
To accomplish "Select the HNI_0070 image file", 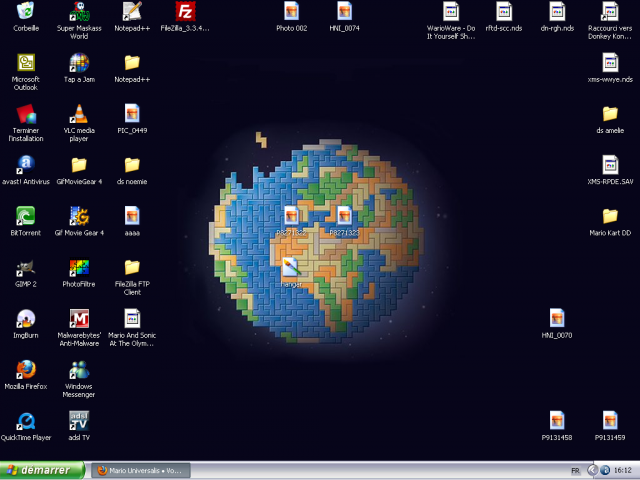I will pyautogui.click(x=557, y=318).
